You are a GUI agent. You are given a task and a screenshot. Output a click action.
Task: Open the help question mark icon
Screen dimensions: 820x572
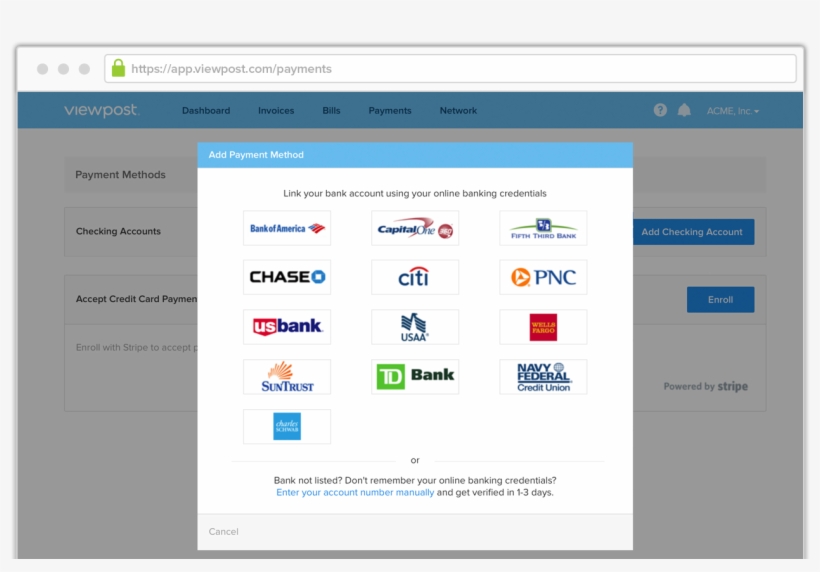(x=660, y=110)
